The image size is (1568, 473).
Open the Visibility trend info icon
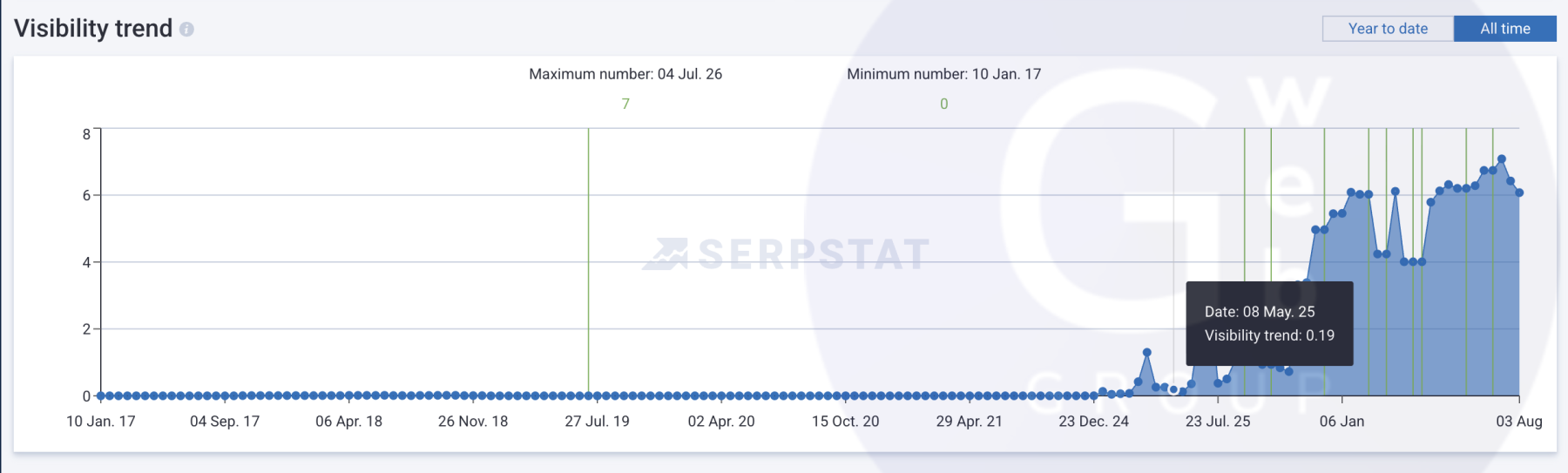[186, 29]
